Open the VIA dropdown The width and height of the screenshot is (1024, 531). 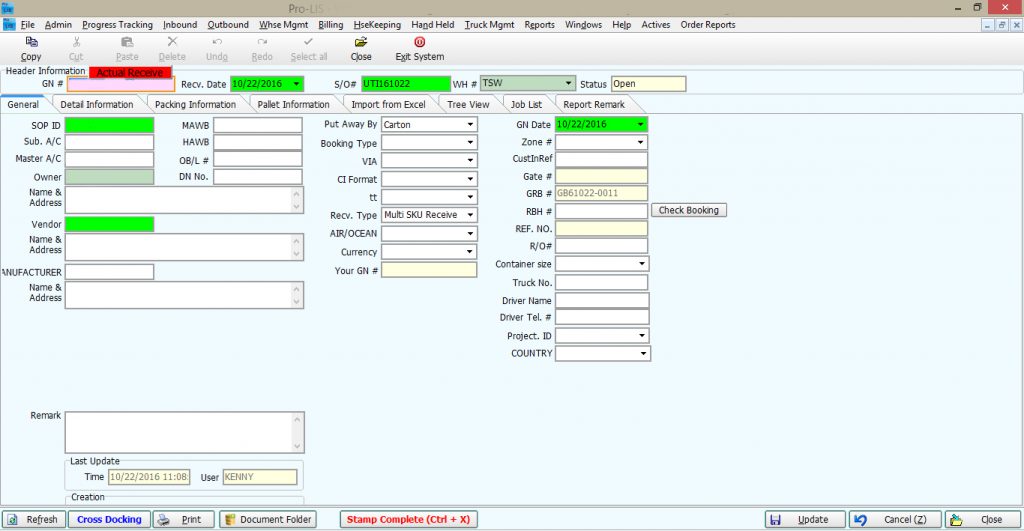click(470, 161)
